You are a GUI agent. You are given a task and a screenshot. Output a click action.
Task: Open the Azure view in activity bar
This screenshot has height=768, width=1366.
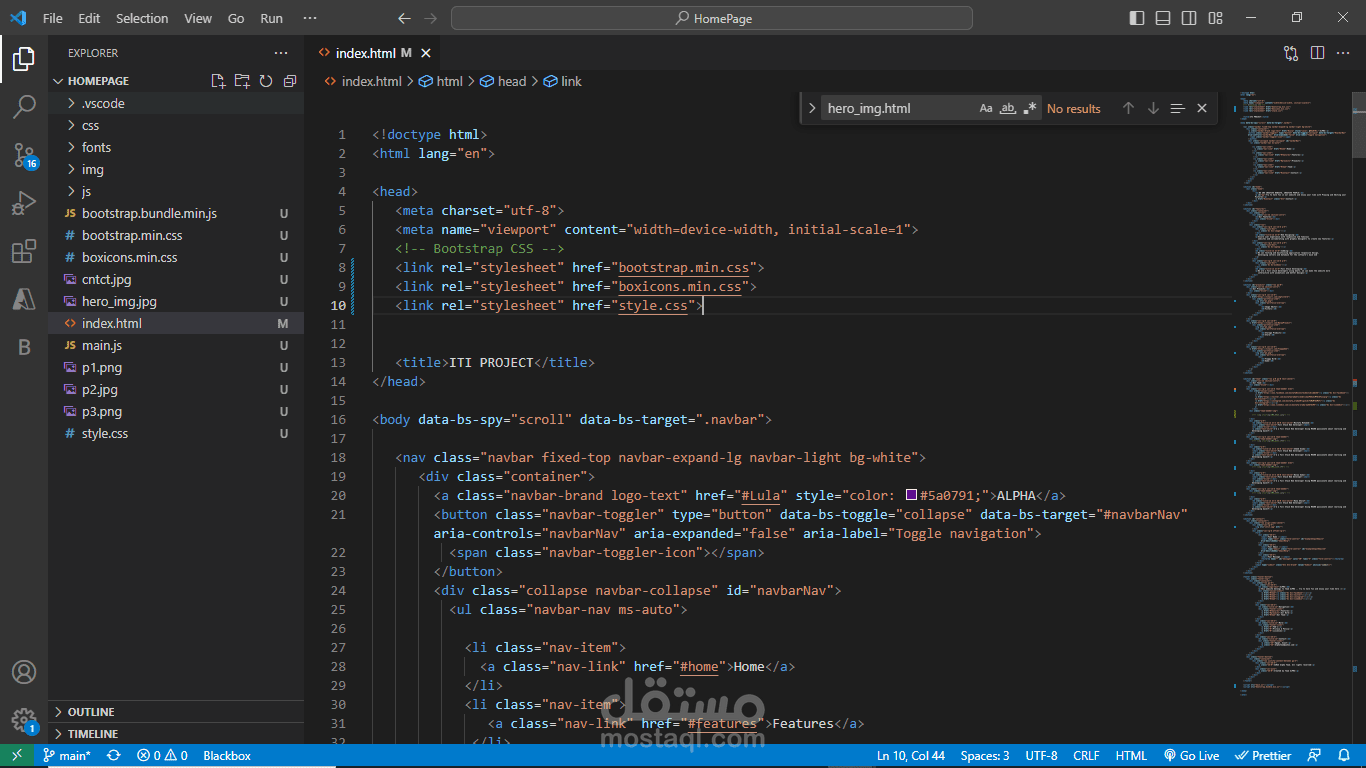pos(24,299)
